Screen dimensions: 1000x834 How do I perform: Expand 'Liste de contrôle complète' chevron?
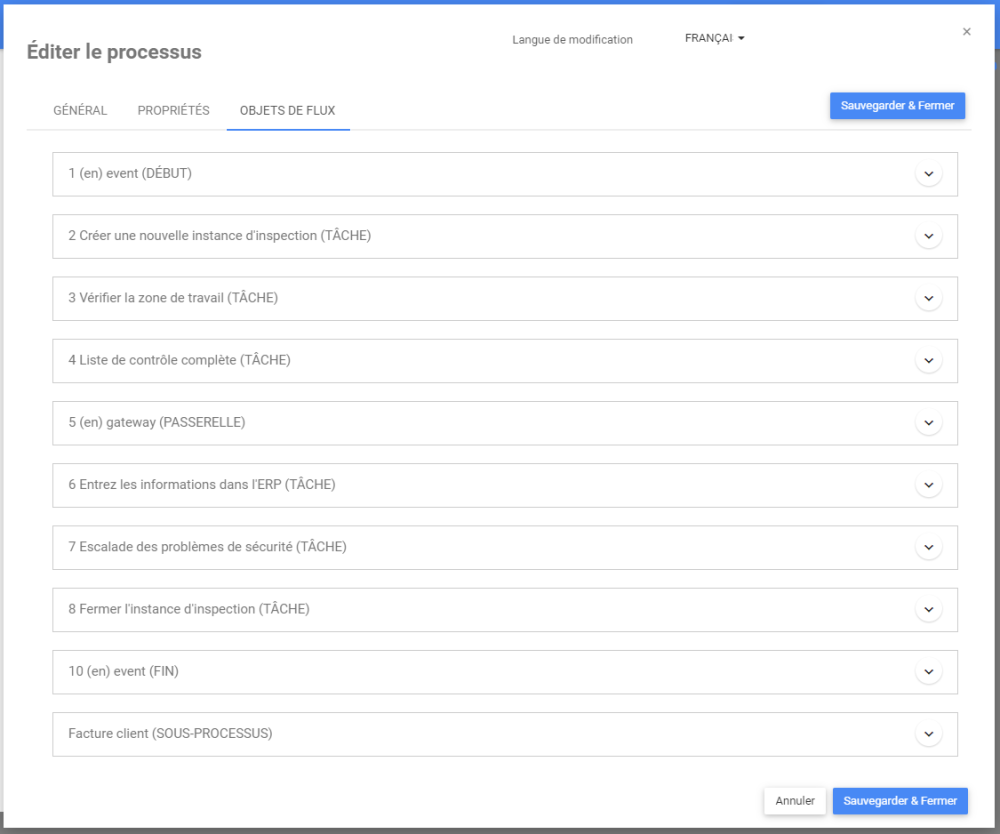tap(929, 360)
